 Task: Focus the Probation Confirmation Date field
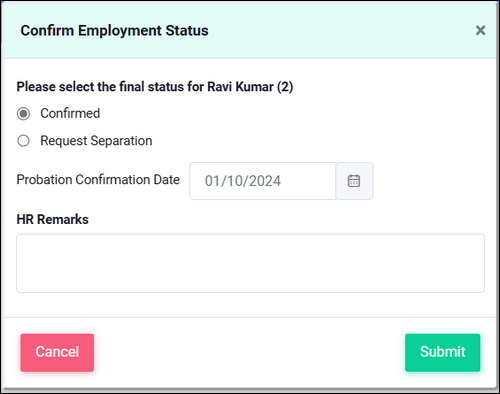(263, 181)
